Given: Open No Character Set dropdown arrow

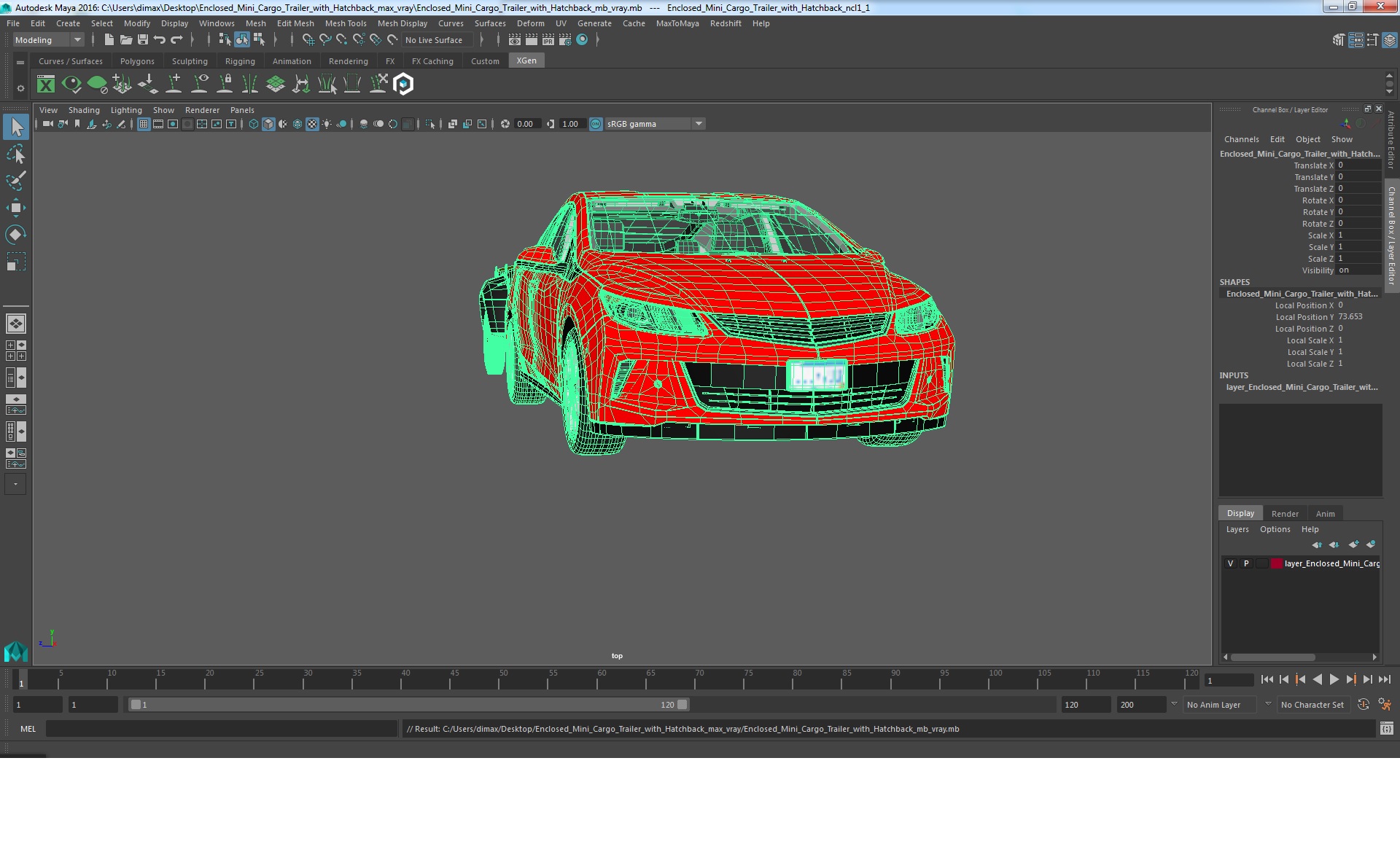Looking at the screenshot, I should tap(1268, 704).
